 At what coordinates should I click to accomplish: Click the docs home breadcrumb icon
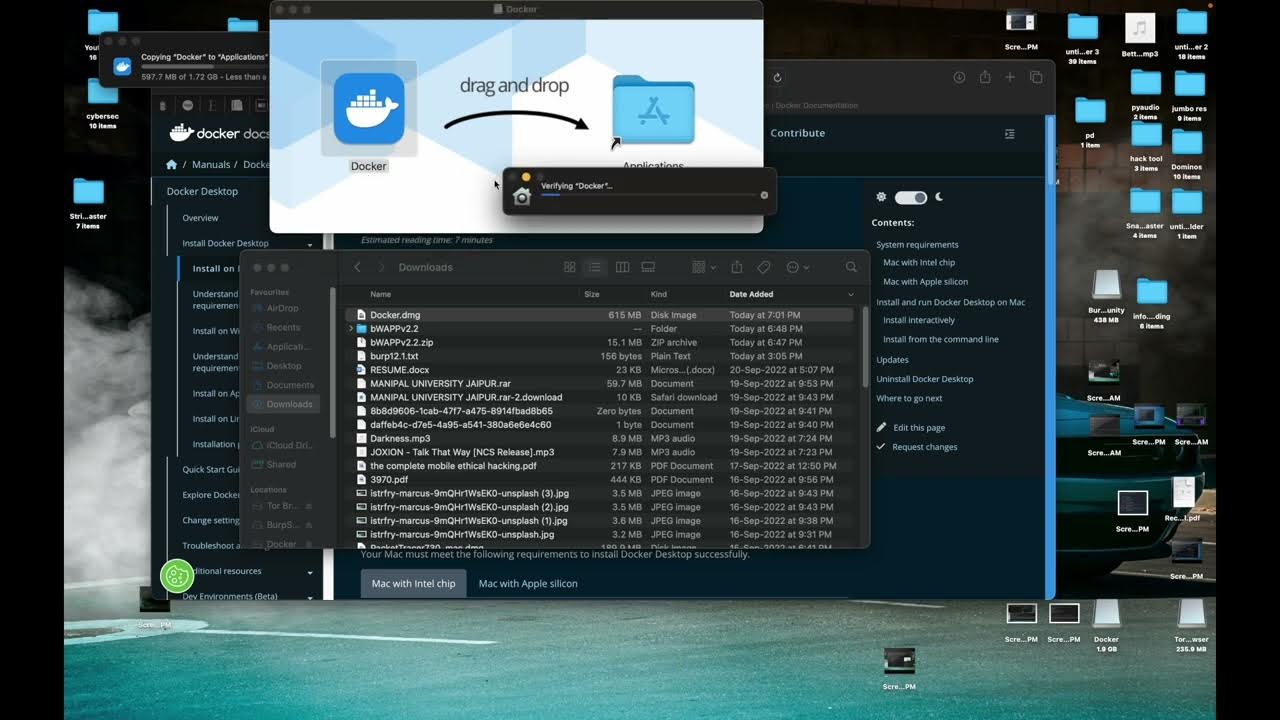click(172, 164)
